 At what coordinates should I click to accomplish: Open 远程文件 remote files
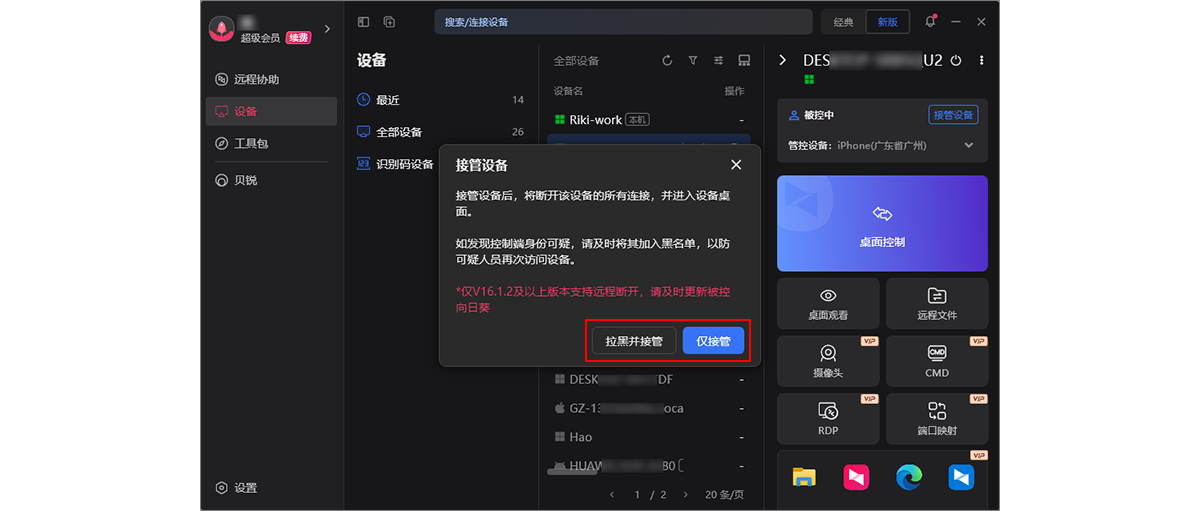[x=937, y=303]
